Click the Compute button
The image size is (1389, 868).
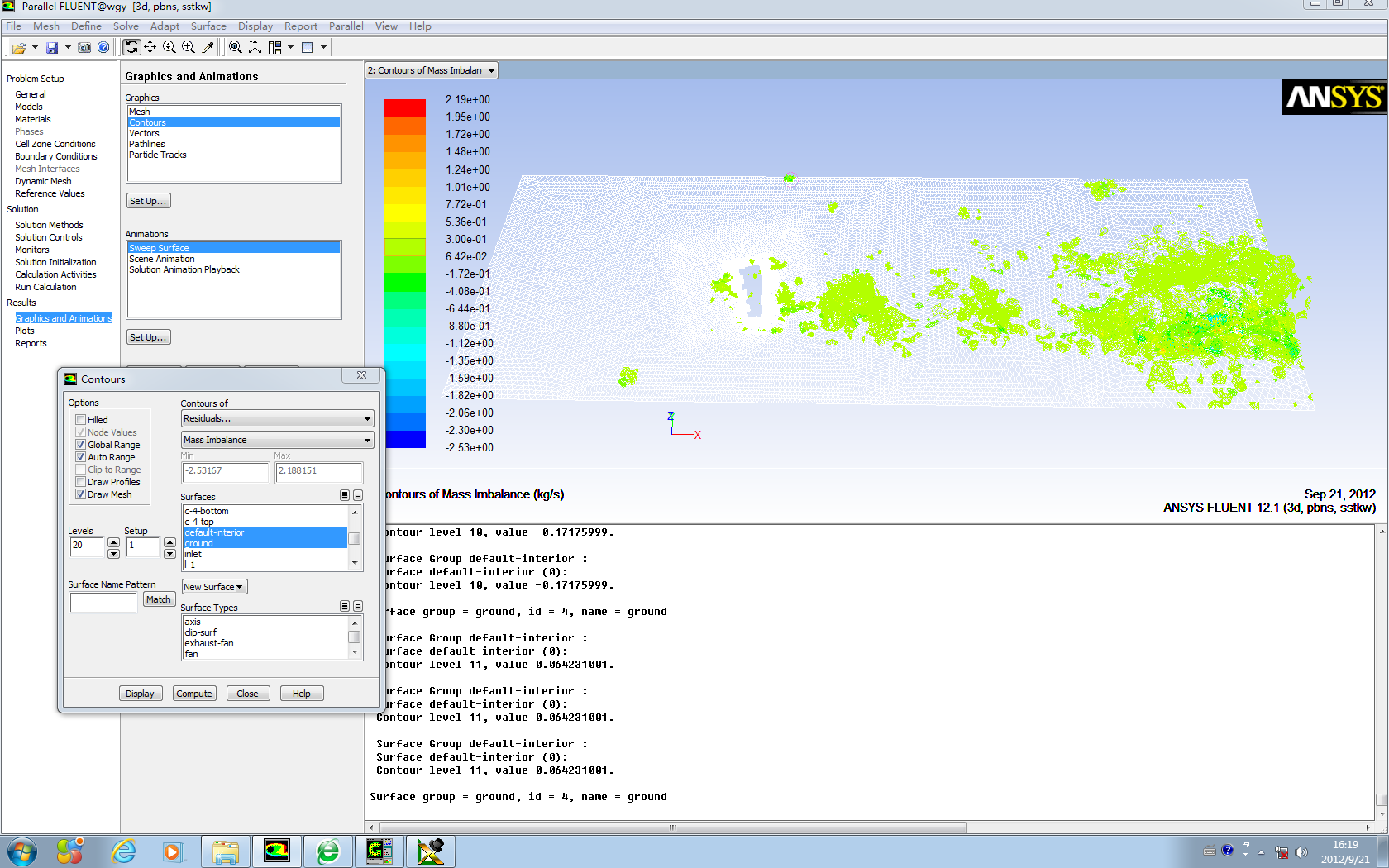pyautogui.click(x=194, y=694)
